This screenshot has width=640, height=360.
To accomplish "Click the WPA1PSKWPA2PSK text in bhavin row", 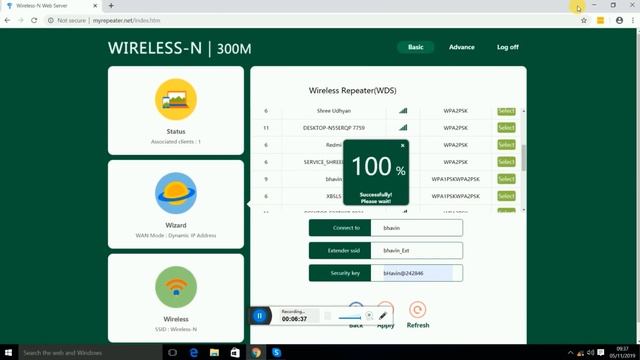I will (x=456, y=179).
